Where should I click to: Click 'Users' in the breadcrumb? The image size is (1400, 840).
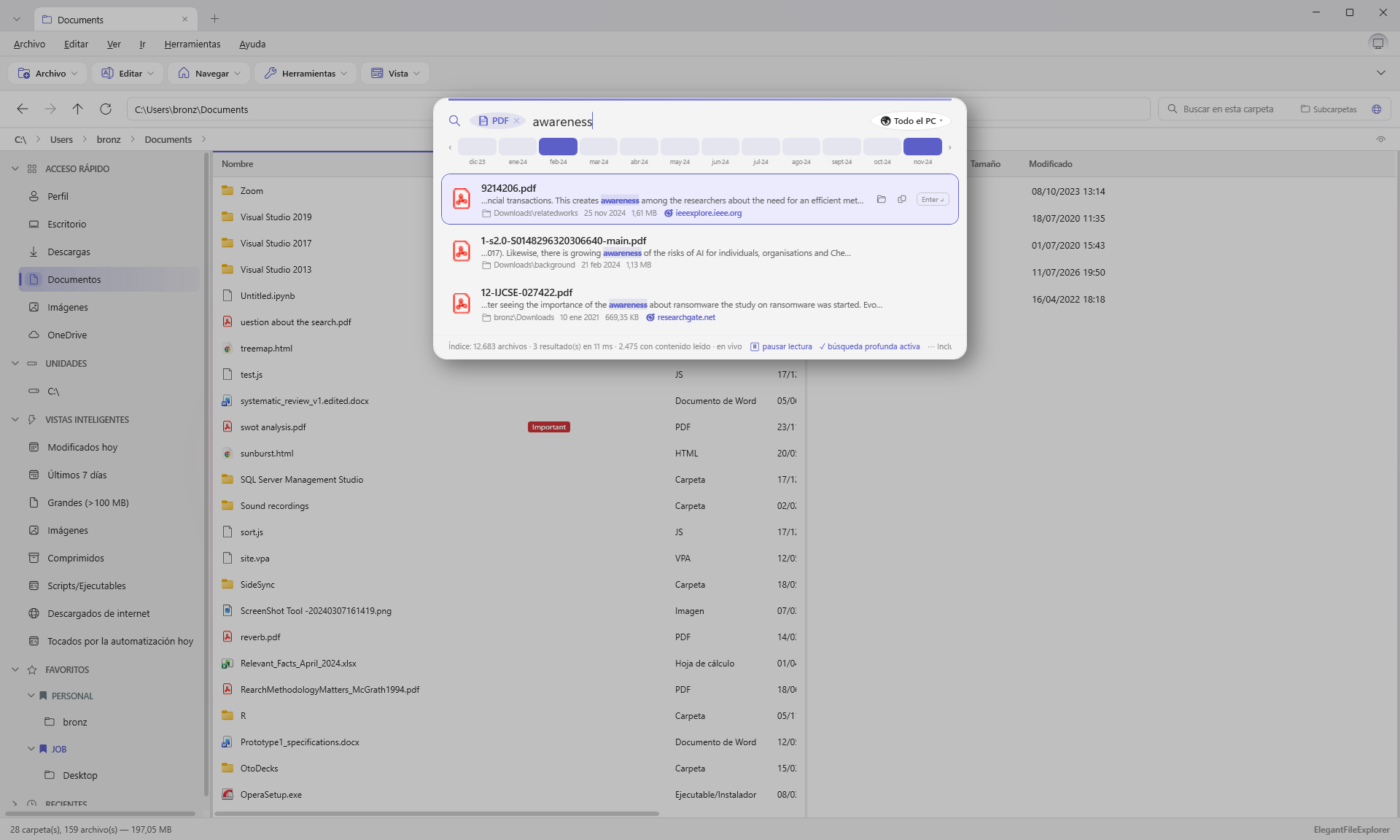(61, 139)
